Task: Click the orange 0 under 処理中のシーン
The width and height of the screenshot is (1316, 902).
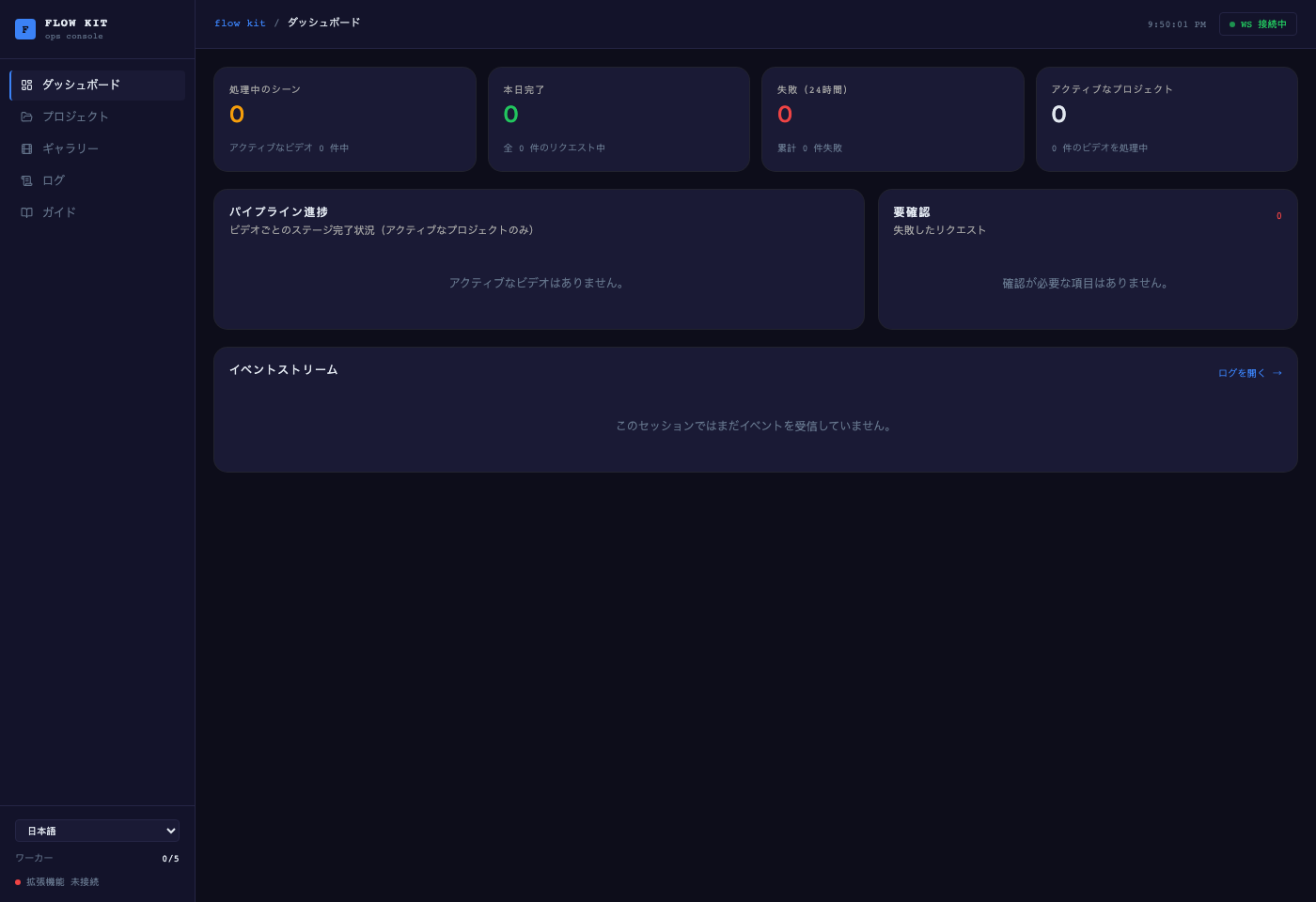Action: coord(237,115)
